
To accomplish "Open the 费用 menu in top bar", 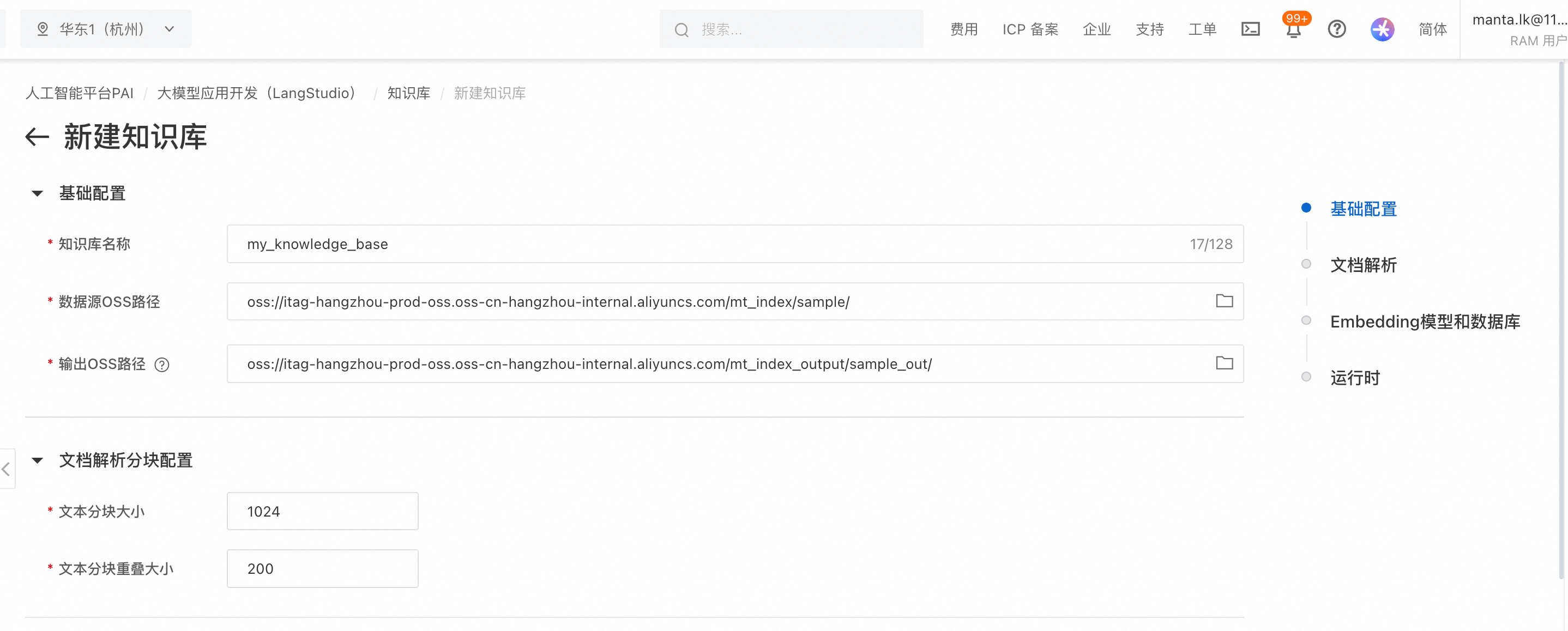I will tap(963, 29).
